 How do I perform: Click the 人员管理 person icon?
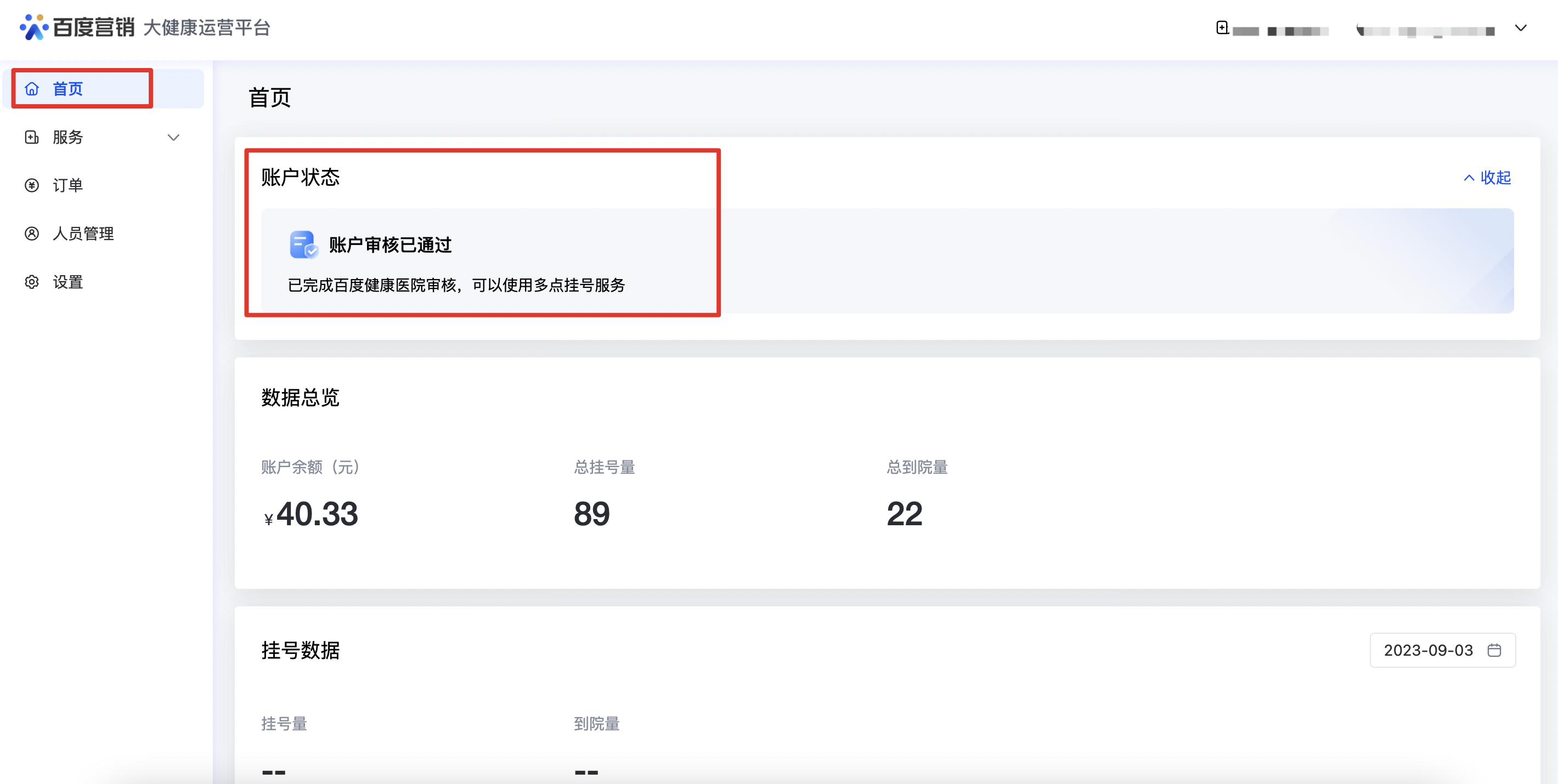(x=32, y=234)
